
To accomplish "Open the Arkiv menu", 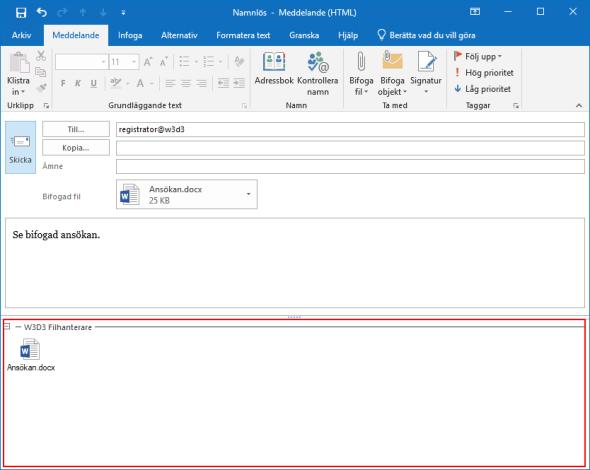I will coord(21,35).
